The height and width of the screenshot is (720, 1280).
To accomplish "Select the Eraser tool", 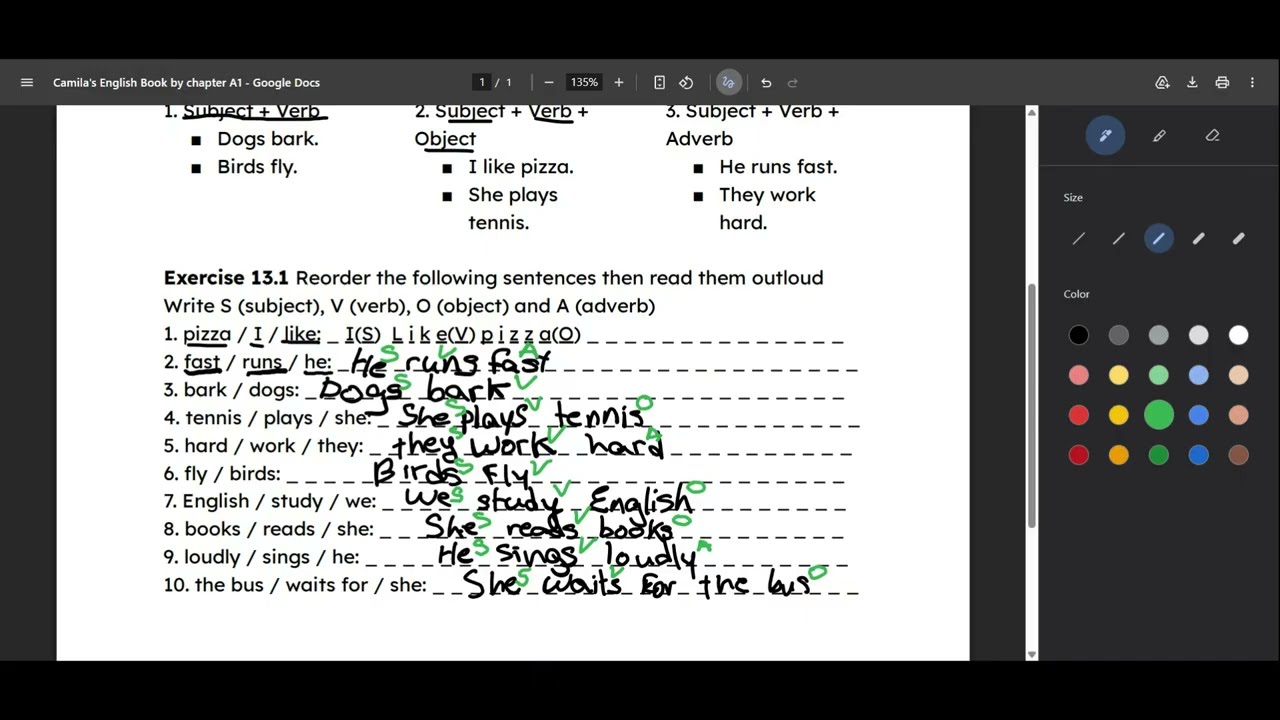I will tap(1213, 135).
